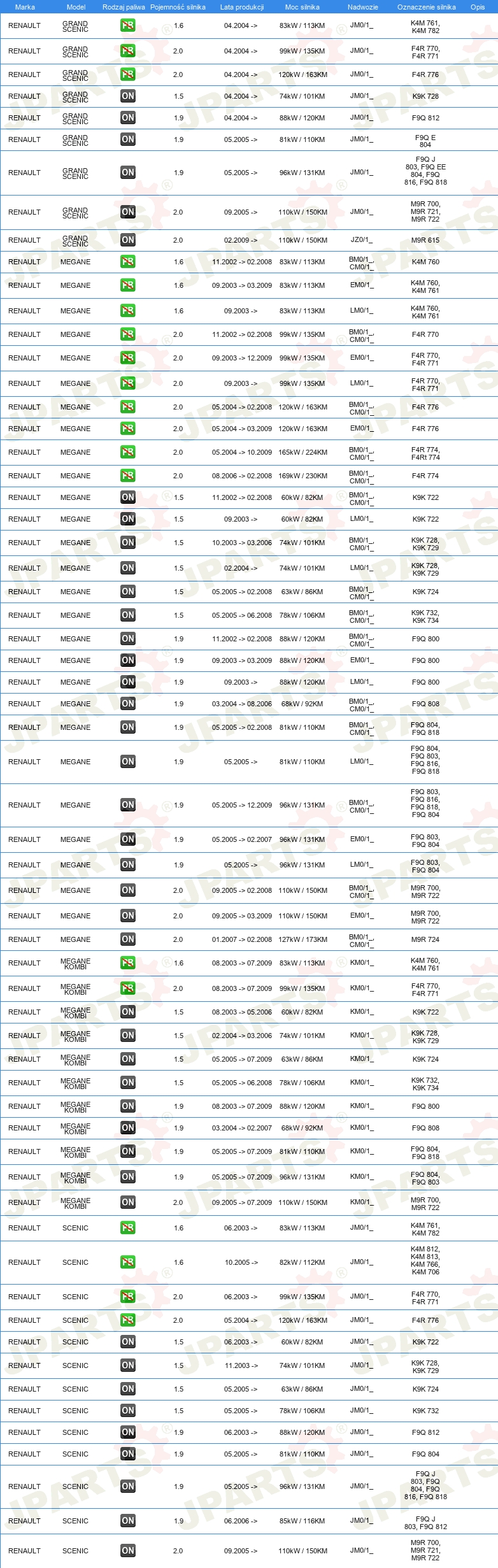
Task: Select the Rodzaj paliwa column header
Action: 124,7
